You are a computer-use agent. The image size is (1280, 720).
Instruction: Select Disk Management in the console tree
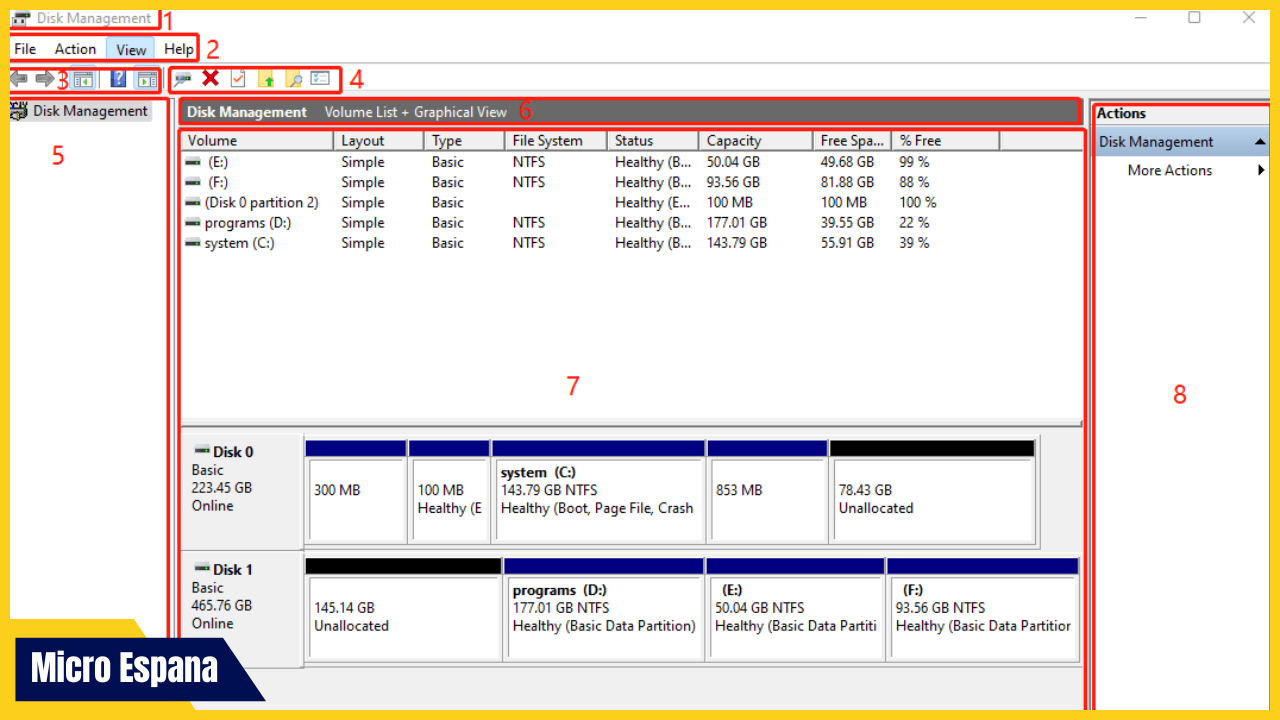90,111
